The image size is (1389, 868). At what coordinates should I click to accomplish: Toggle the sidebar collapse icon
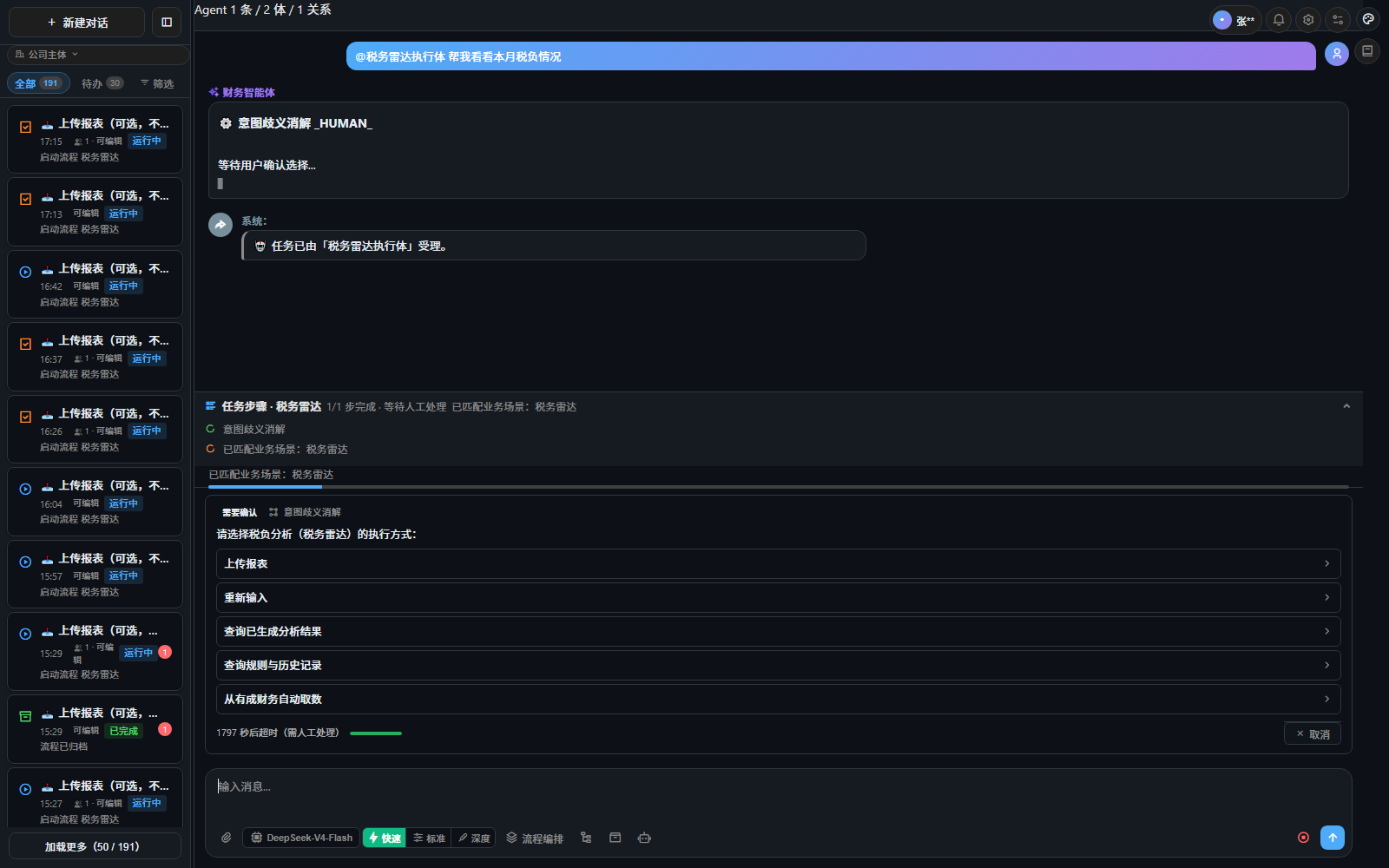pos(167,23)
